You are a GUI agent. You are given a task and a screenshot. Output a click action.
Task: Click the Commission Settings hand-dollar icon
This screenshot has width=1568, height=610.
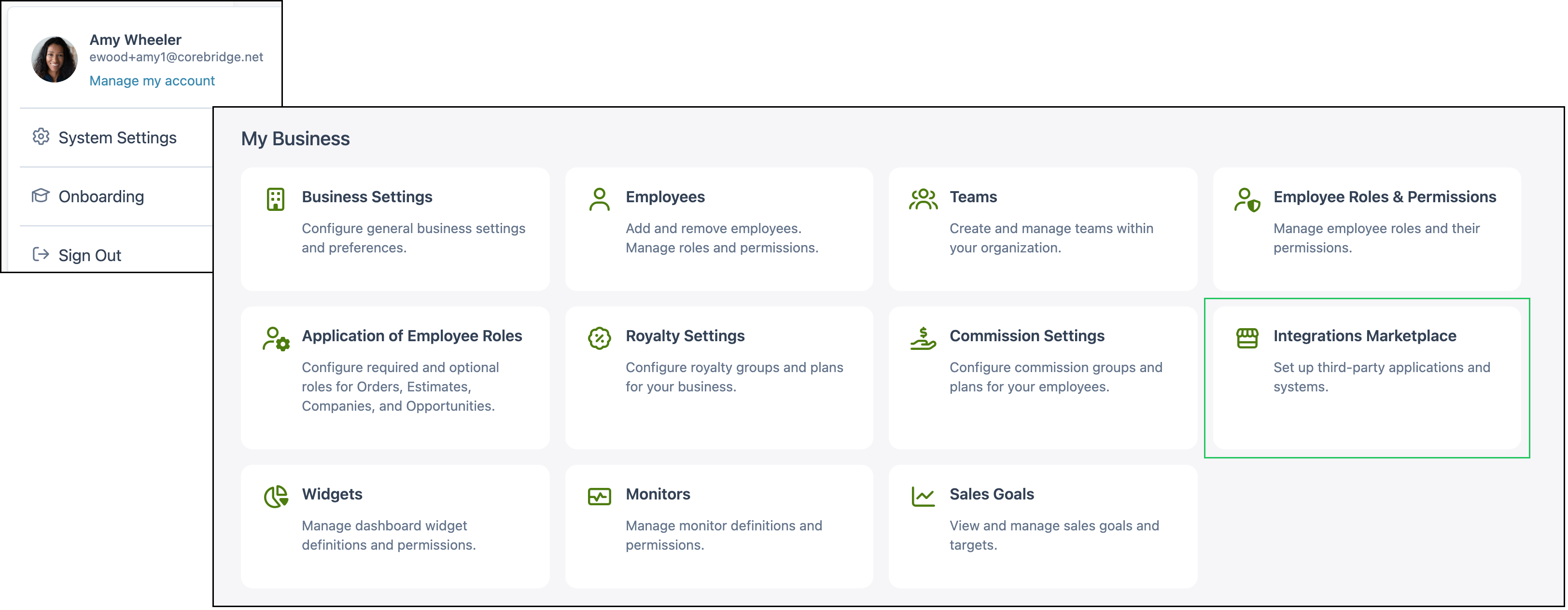click(x=924, y=338)
